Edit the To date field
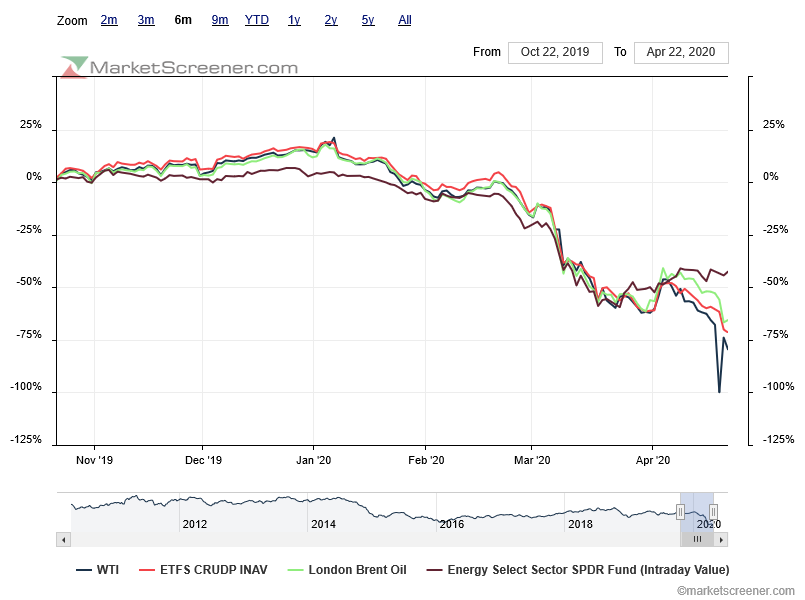The height and width of the screenshot is (600, 805). [x=681, y=52]
